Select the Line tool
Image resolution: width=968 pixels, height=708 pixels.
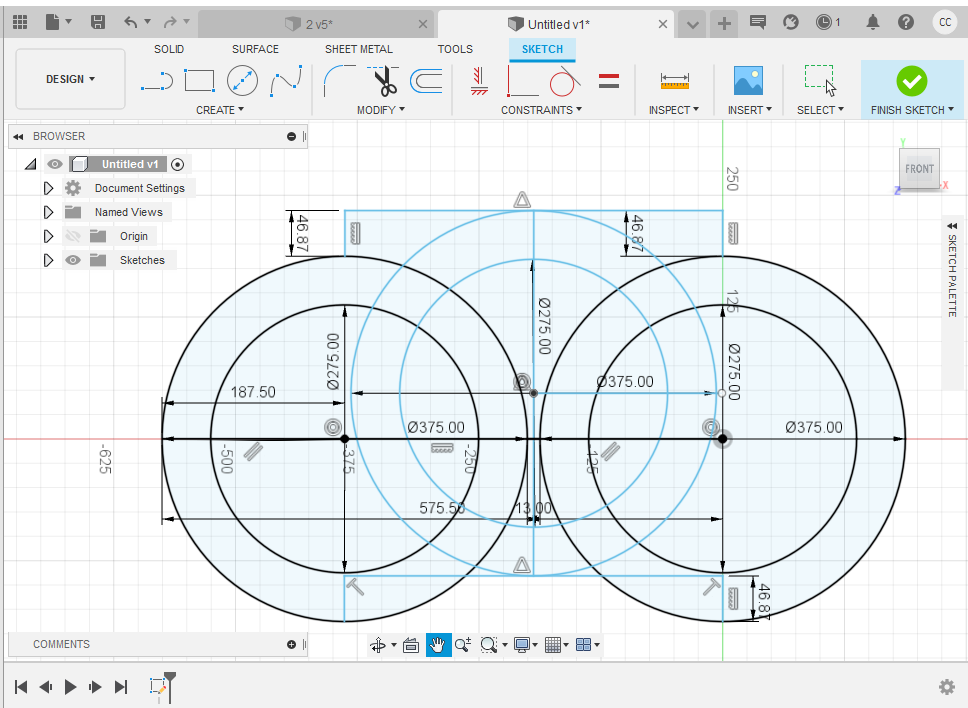tap(157, 81)
